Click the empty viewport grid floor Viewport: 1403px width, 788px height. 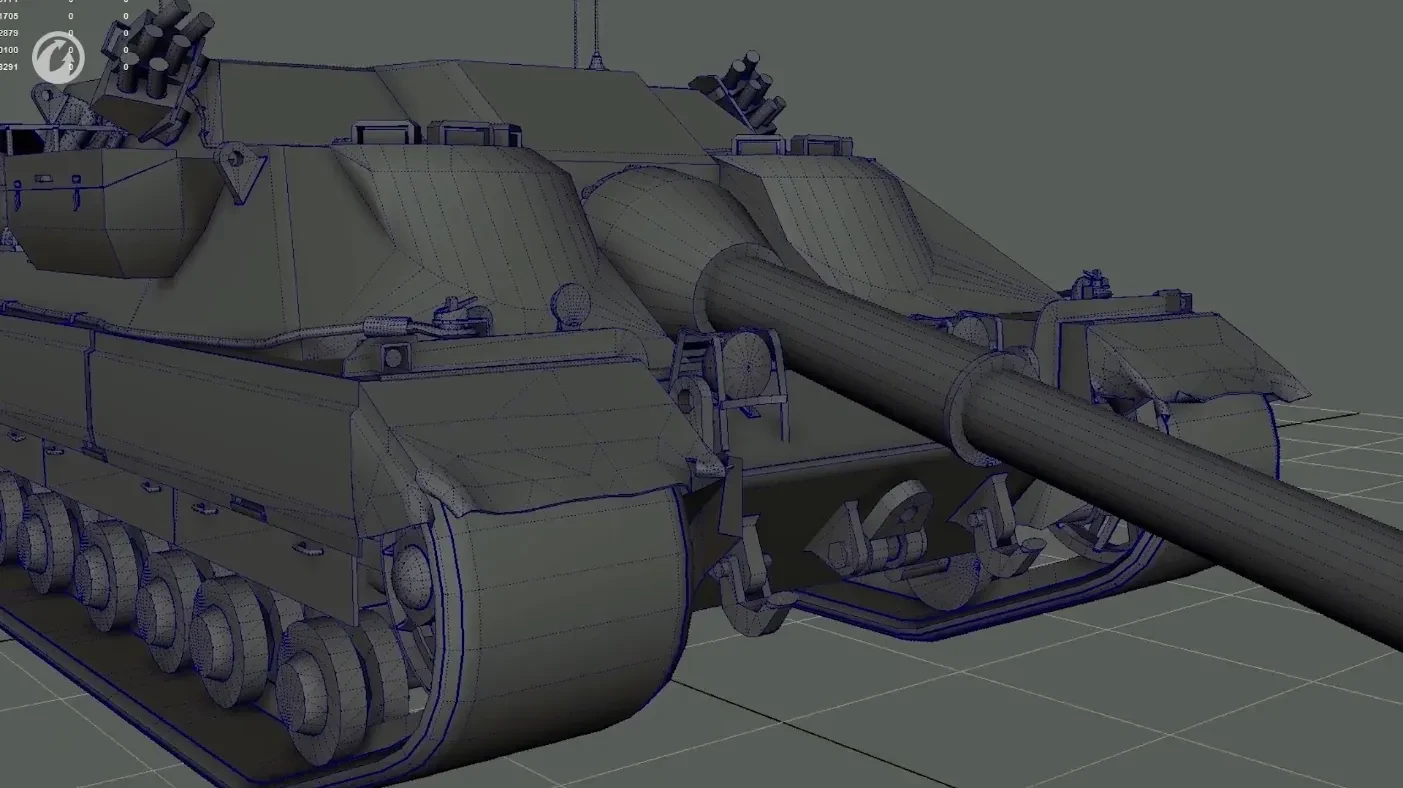pos(1000,720)
